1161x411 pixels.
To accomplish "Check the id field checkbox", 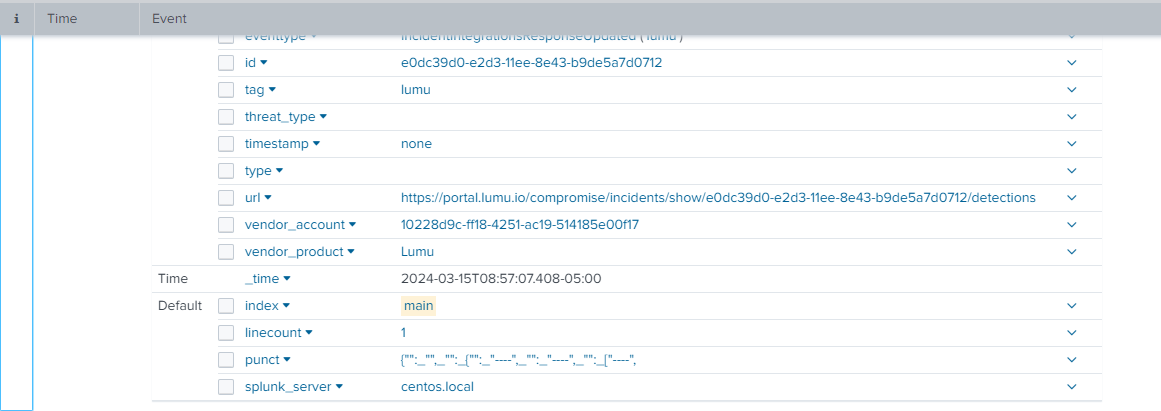I will 226,63.
